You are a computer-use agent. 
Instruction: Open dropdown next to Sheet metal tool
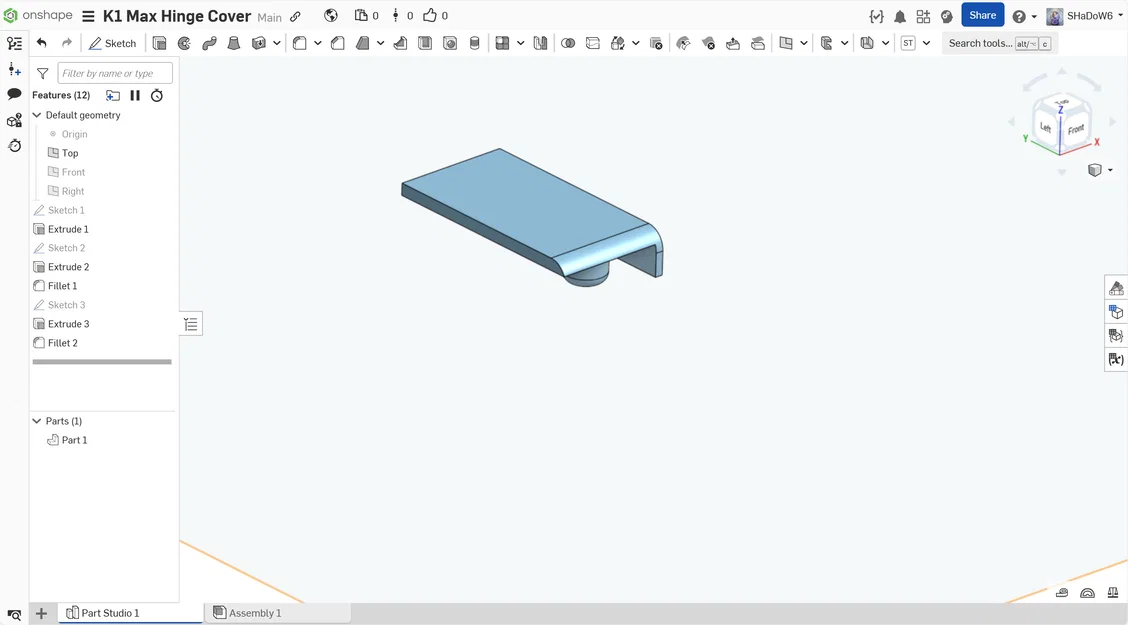886,43
